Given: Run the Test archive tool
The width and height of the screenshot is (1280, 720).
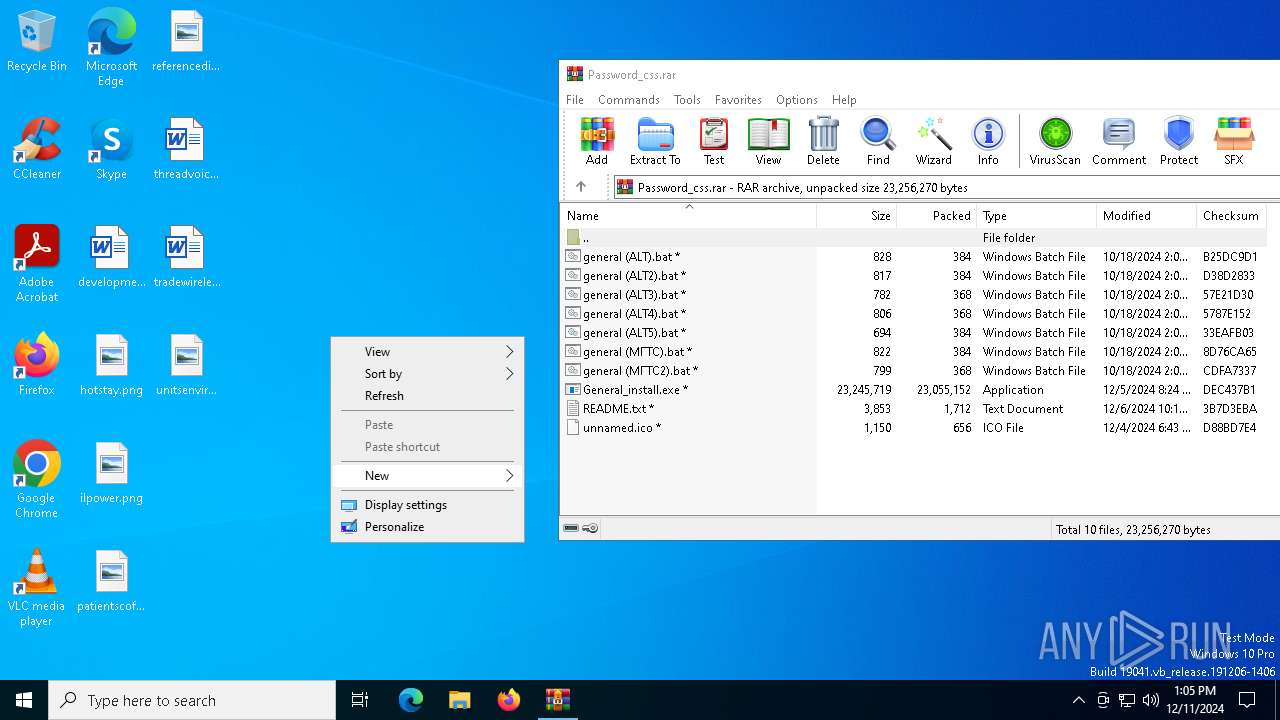Looking at the screenshot, I should pos(714,141).
